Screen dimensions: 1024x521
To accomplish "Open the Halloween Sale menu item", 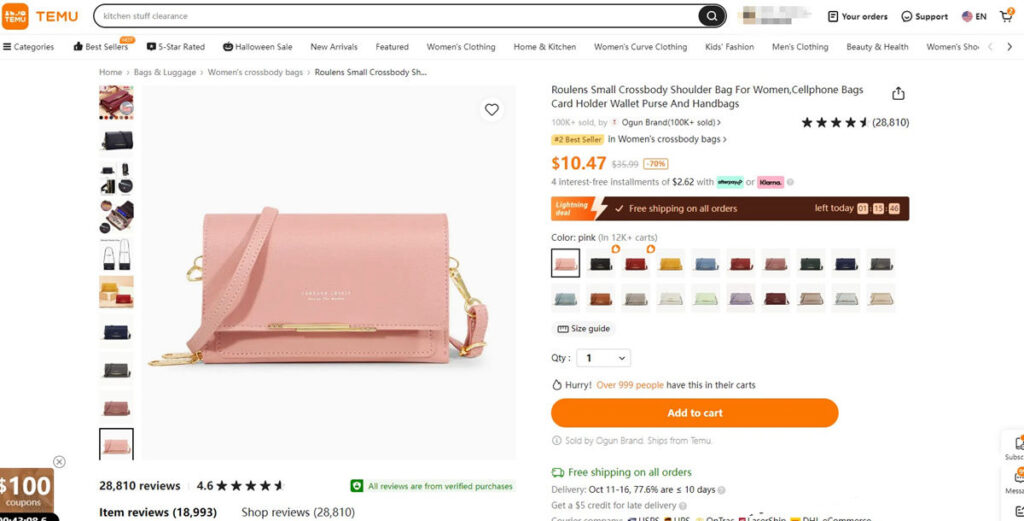I will [257, 47].
